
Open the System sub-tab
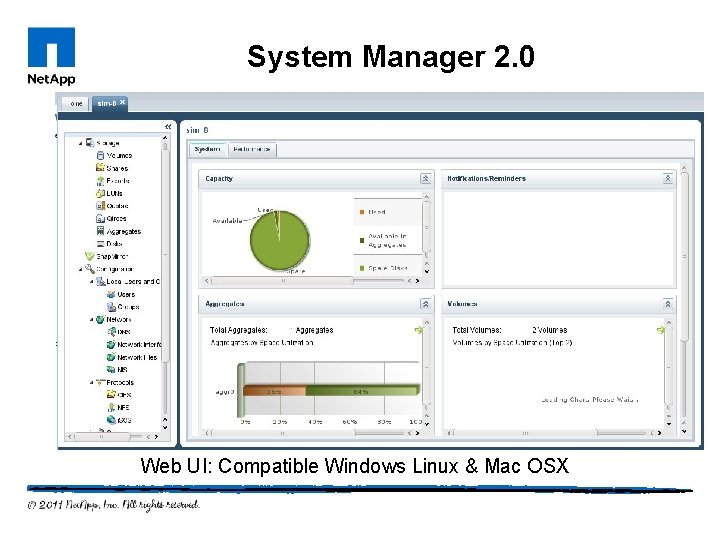coord(208,149)
